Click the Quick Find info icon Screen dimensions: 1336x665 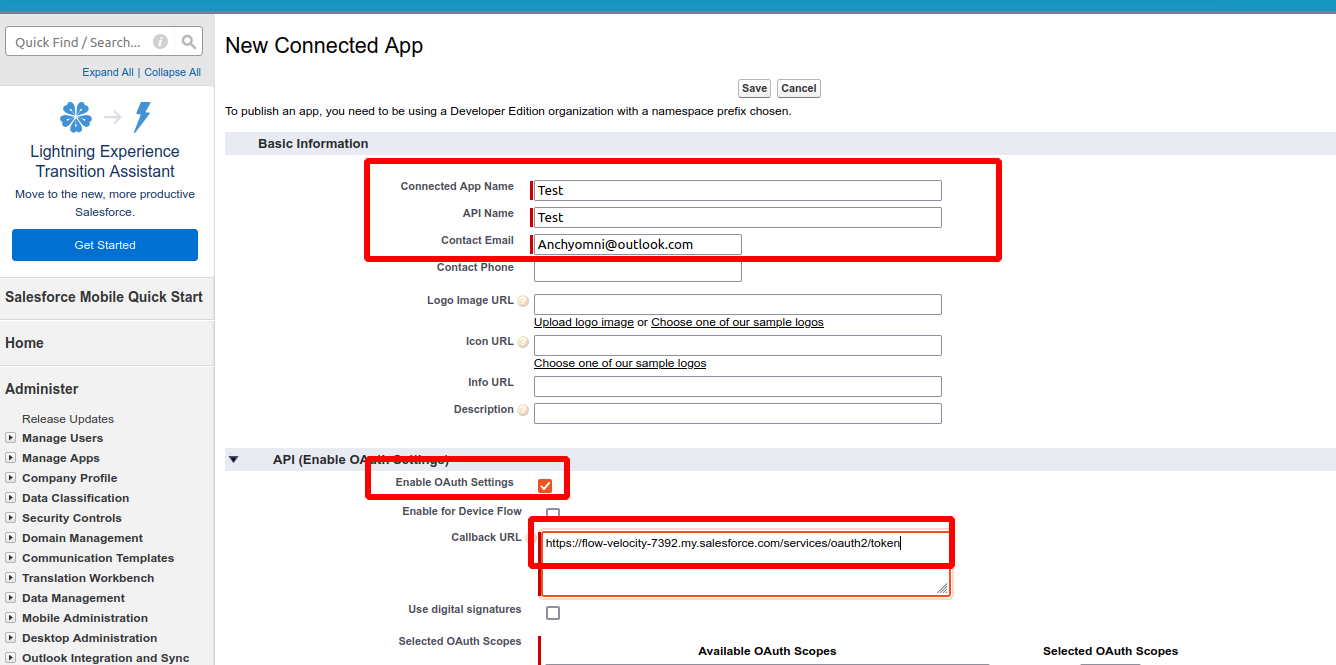(x=160, y=42)
